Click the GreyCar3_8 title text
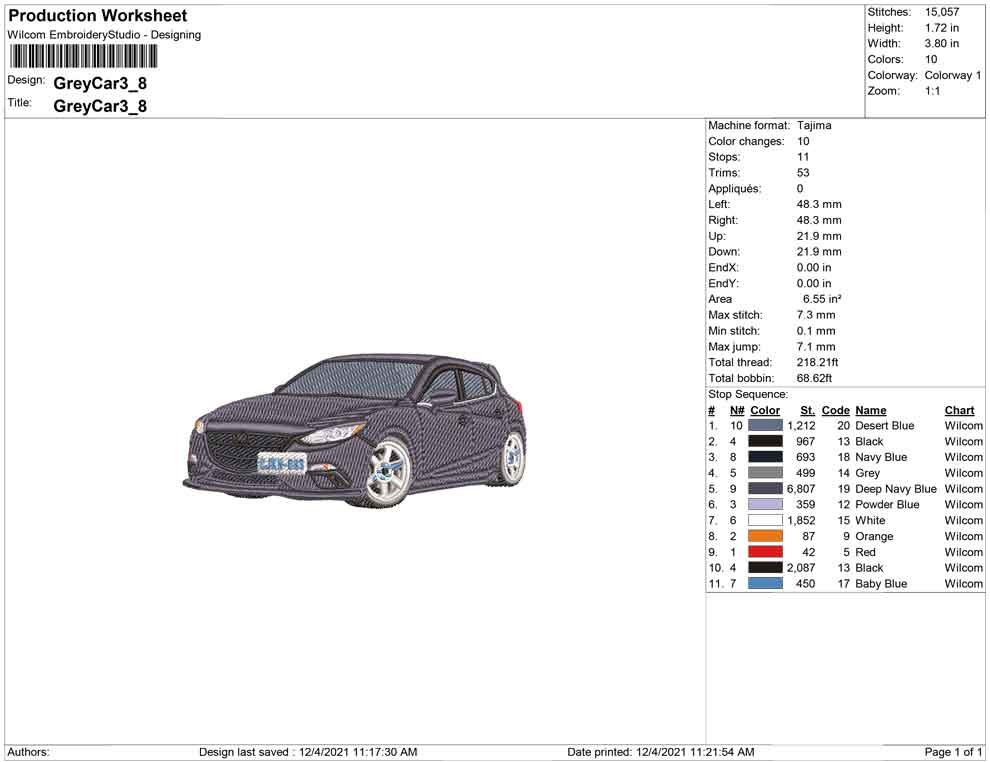The width and height of the screenshot is (990, 762). click(x=100, y=105)
